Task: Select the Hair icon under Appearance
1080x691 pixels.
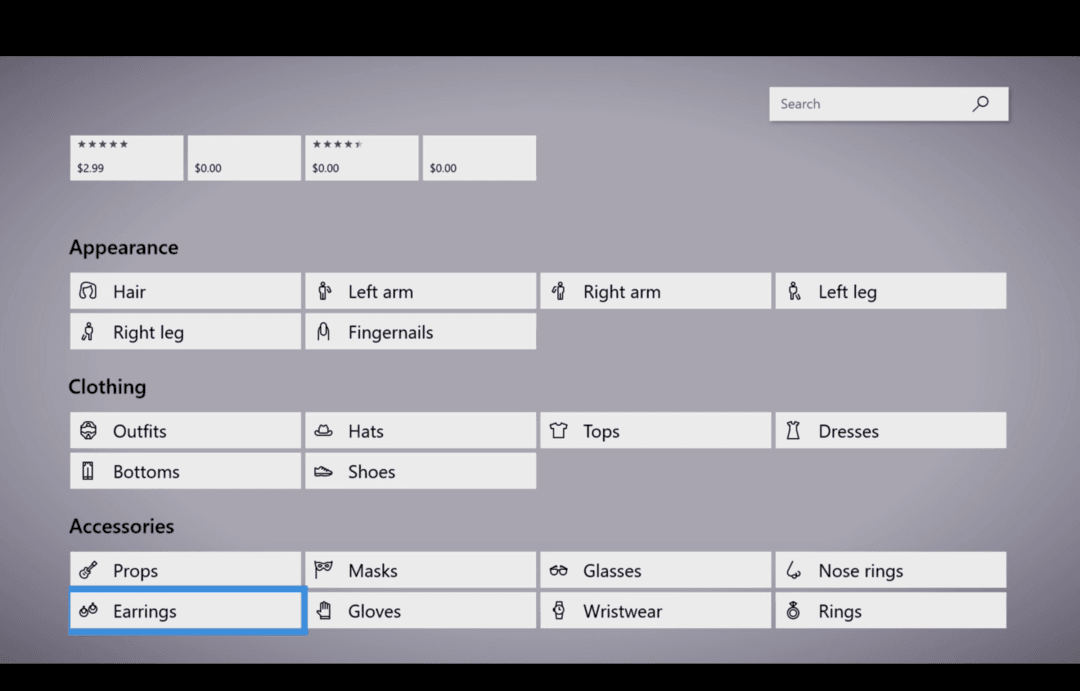Action: (89, 291)
